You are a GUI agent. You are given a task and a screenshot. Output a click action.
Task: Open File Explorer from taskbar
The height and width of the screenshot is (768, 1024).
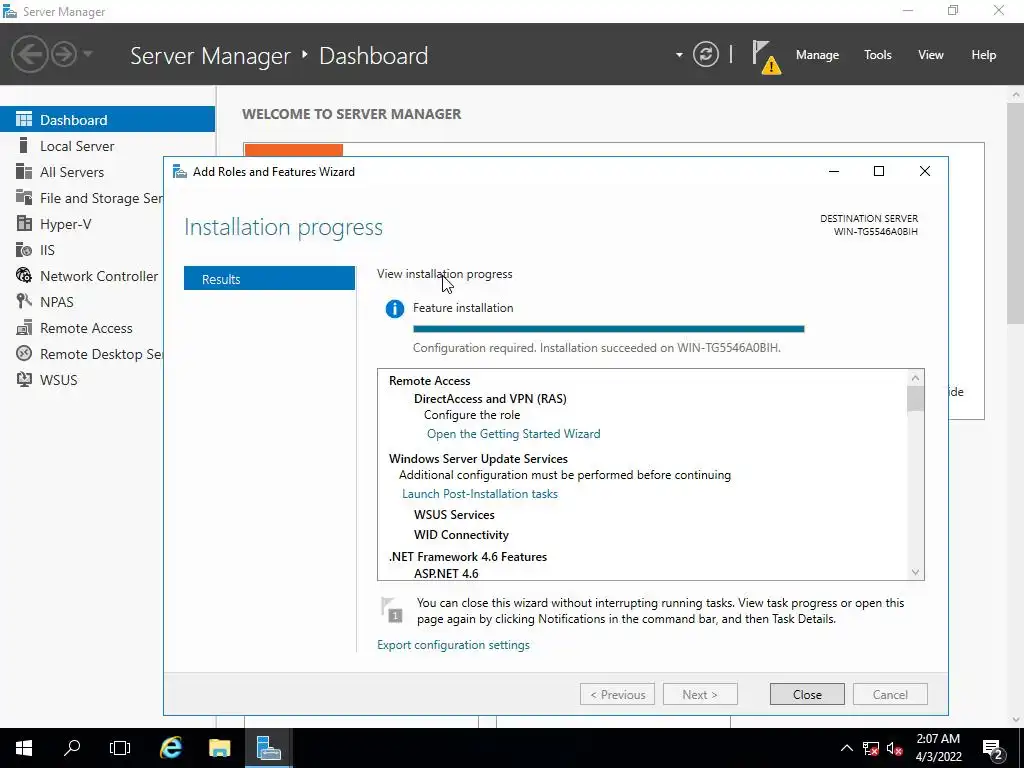(x=219, y=748)
